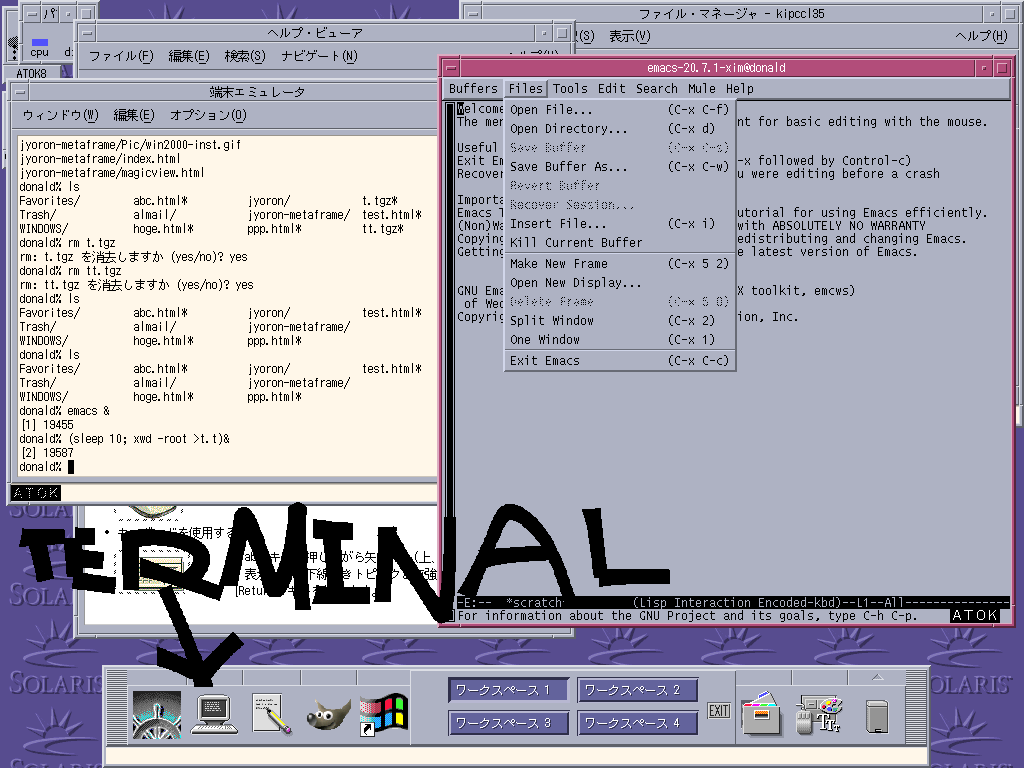Open the ファイル(F) menu in the Help Viewer
This screenshot has width=1024, height=768.
pyautogui.click(x=121, y=56)
